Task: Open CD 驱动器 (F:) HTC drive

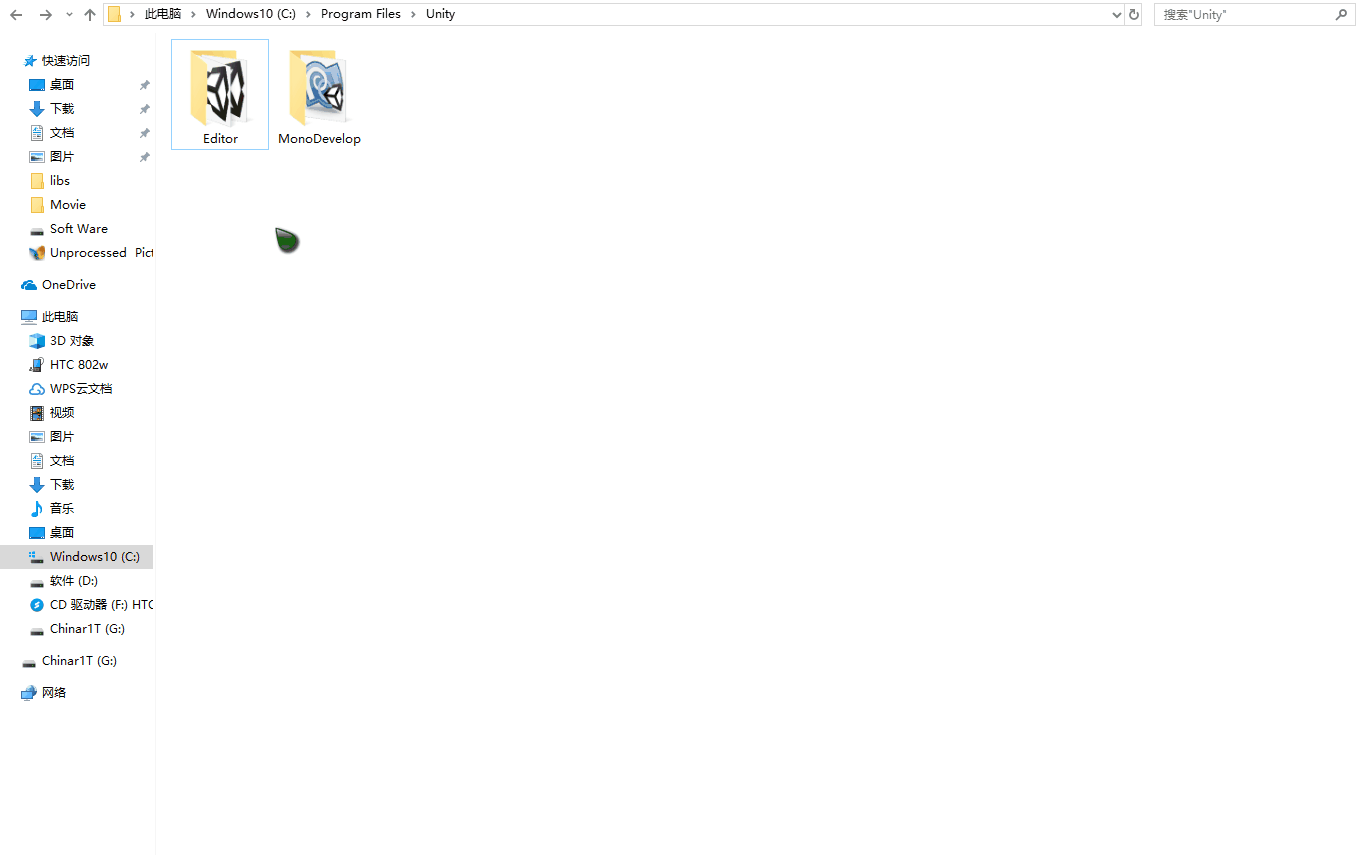Action: point(101,605)
